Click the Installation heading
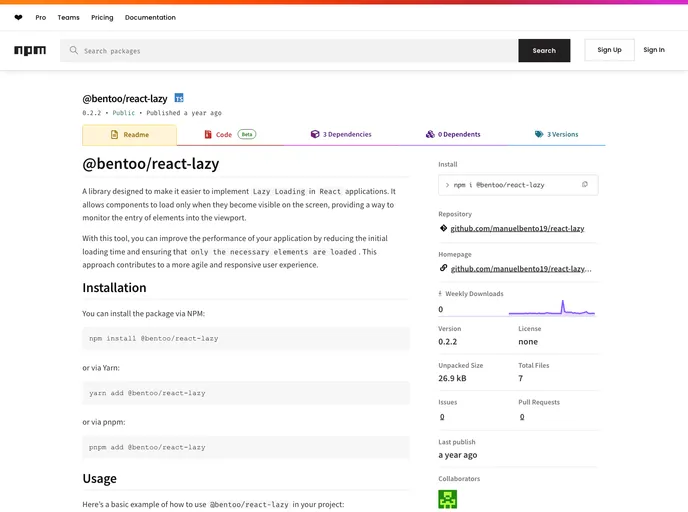The image size is (688, 512). [x=115, y=288]
